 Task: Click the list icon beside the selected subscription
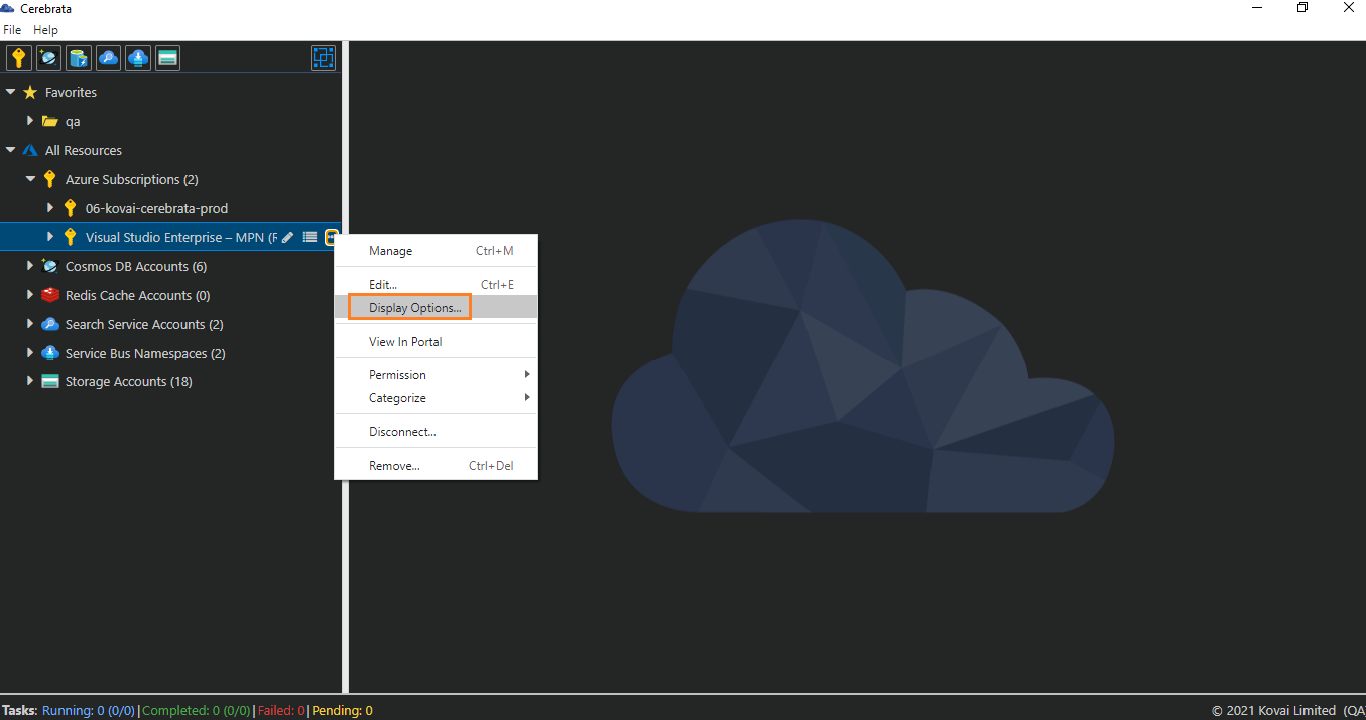(309, 237)
